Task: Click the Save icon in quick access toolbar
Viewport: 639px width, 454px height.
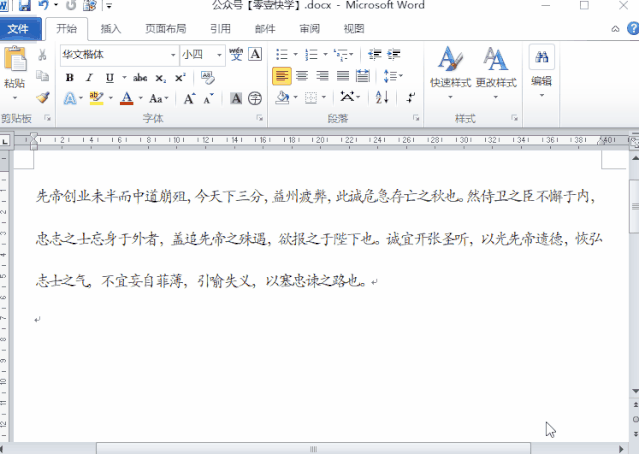Action: [27, 6]
